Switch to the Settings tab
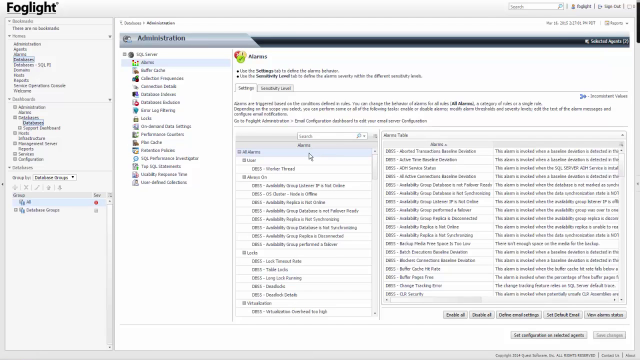Viewport: 640px width, 360px height. point(246,88)
